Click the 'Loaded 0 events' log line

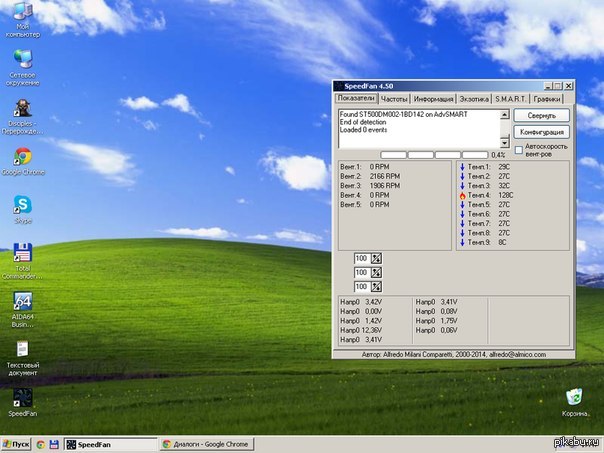click(x=363, y=130)
